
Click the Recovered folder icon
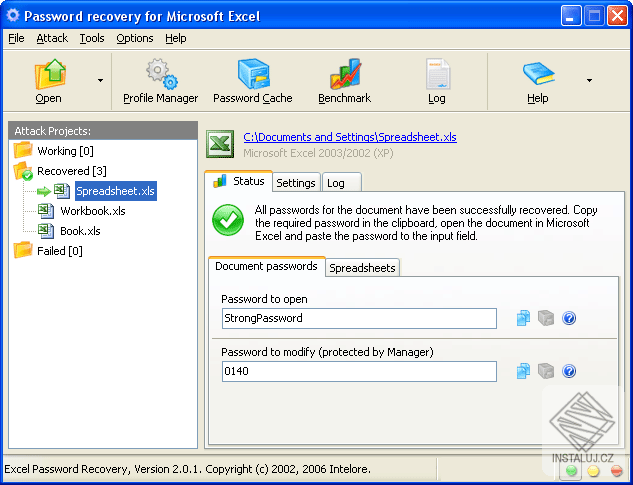pos(23,171)
